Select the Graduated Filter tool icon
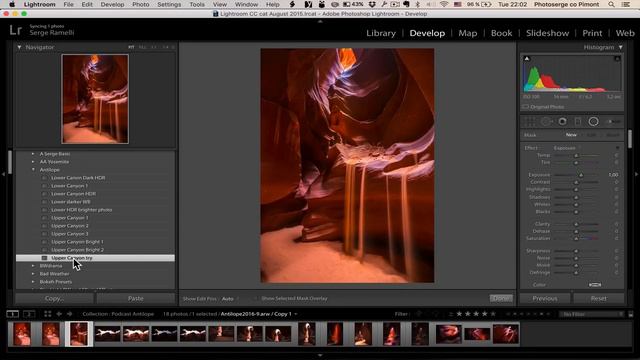The width and height of the screenshot is (640, 360). pyautogui.click(x=578, y=122)
